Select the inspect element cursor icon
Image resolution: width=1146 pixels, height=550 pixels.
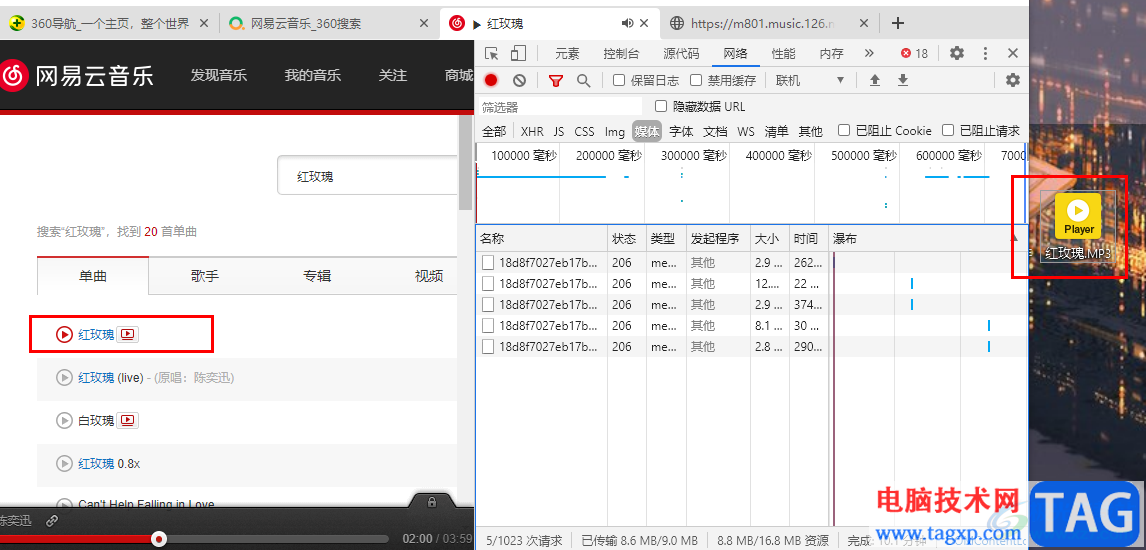coord(492,53)
